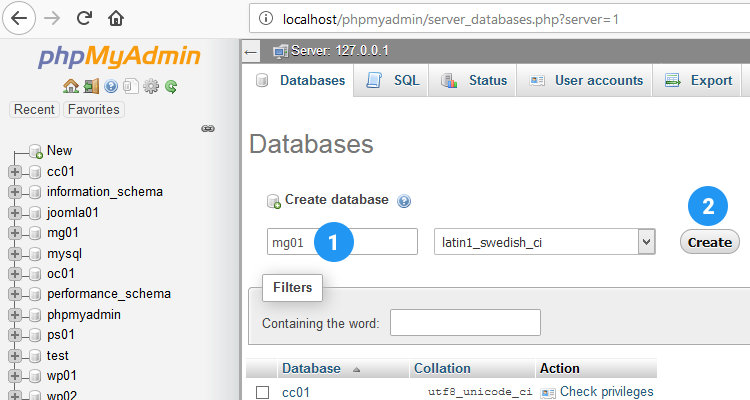Select cc01 in the navigation tree
750x400 pixels.
[61, 172]
